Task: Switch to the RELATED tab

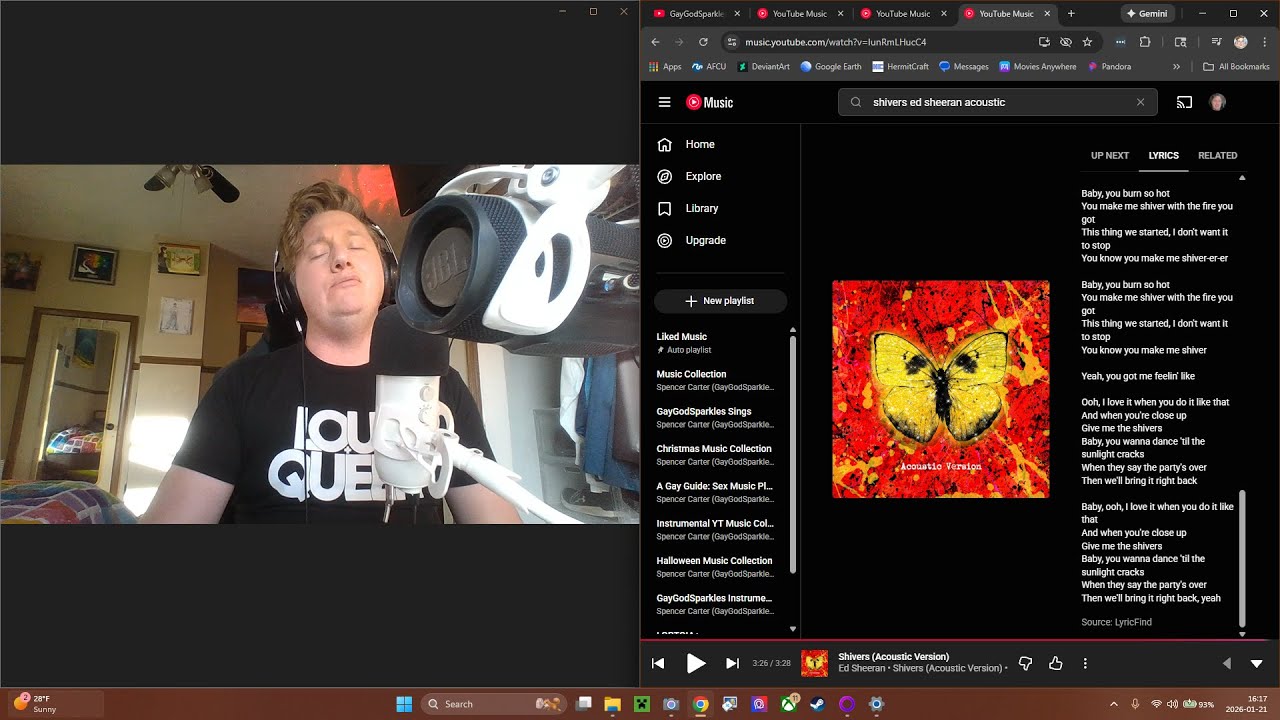Action: point(1218,156)
